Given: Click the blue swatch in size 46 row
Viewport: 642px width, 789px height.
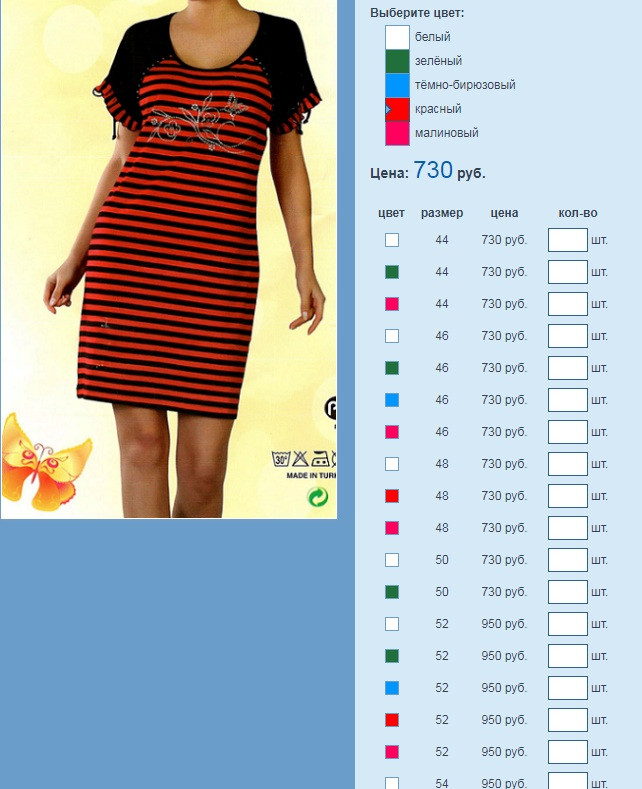Looking at the screenshot, I should tap(392, 400).
